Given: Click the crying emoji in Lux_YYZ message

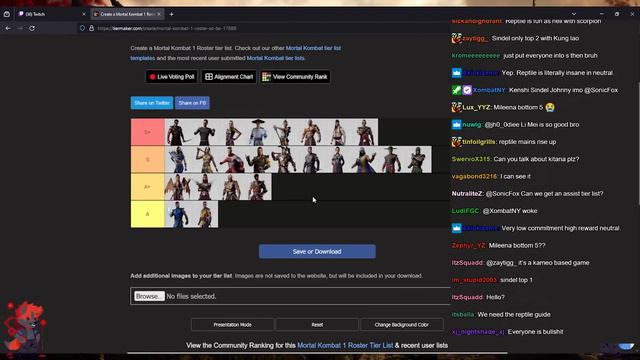Looking at the screenshot, I should pos(550,107).
